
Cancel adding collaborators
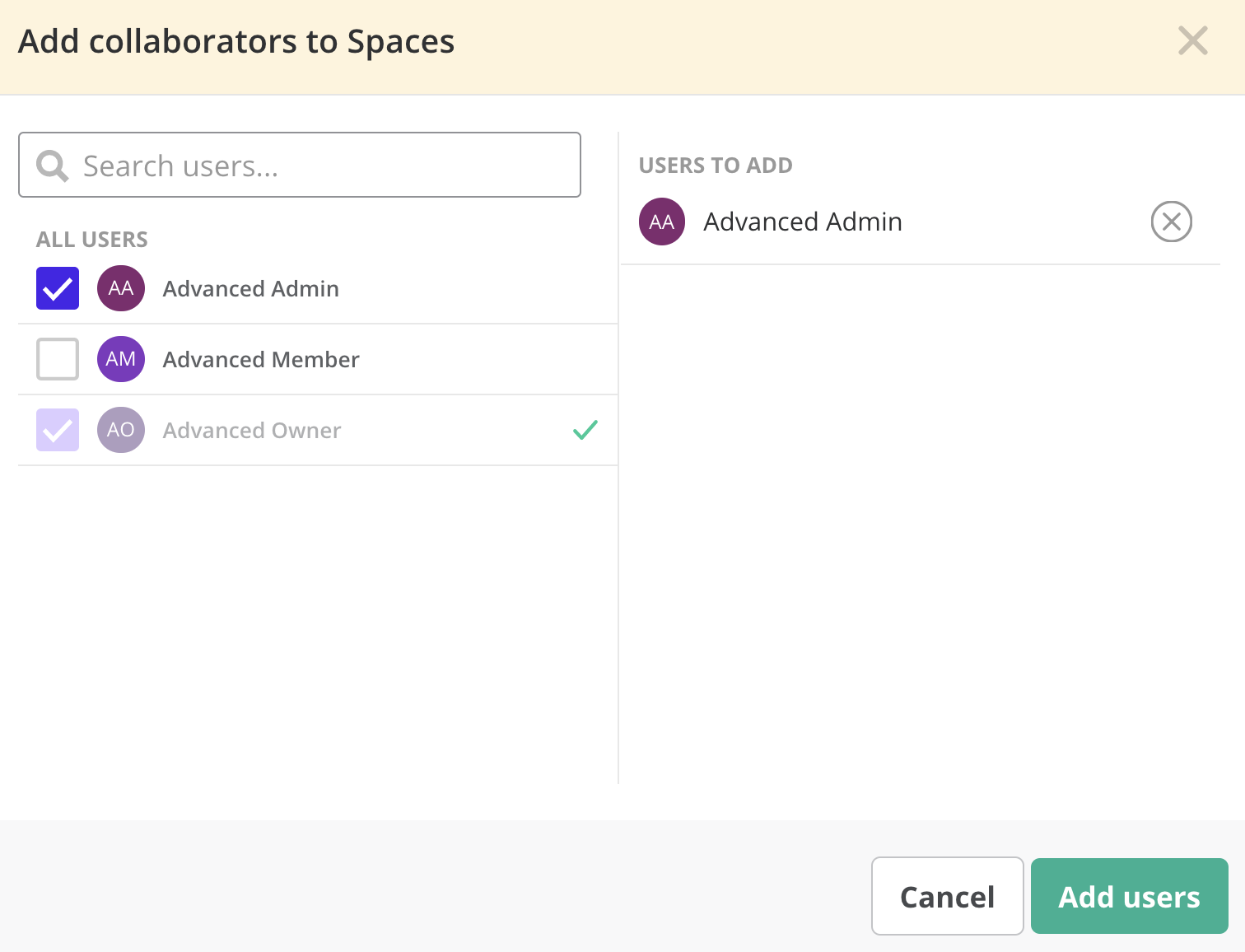(x=947, y=896)
